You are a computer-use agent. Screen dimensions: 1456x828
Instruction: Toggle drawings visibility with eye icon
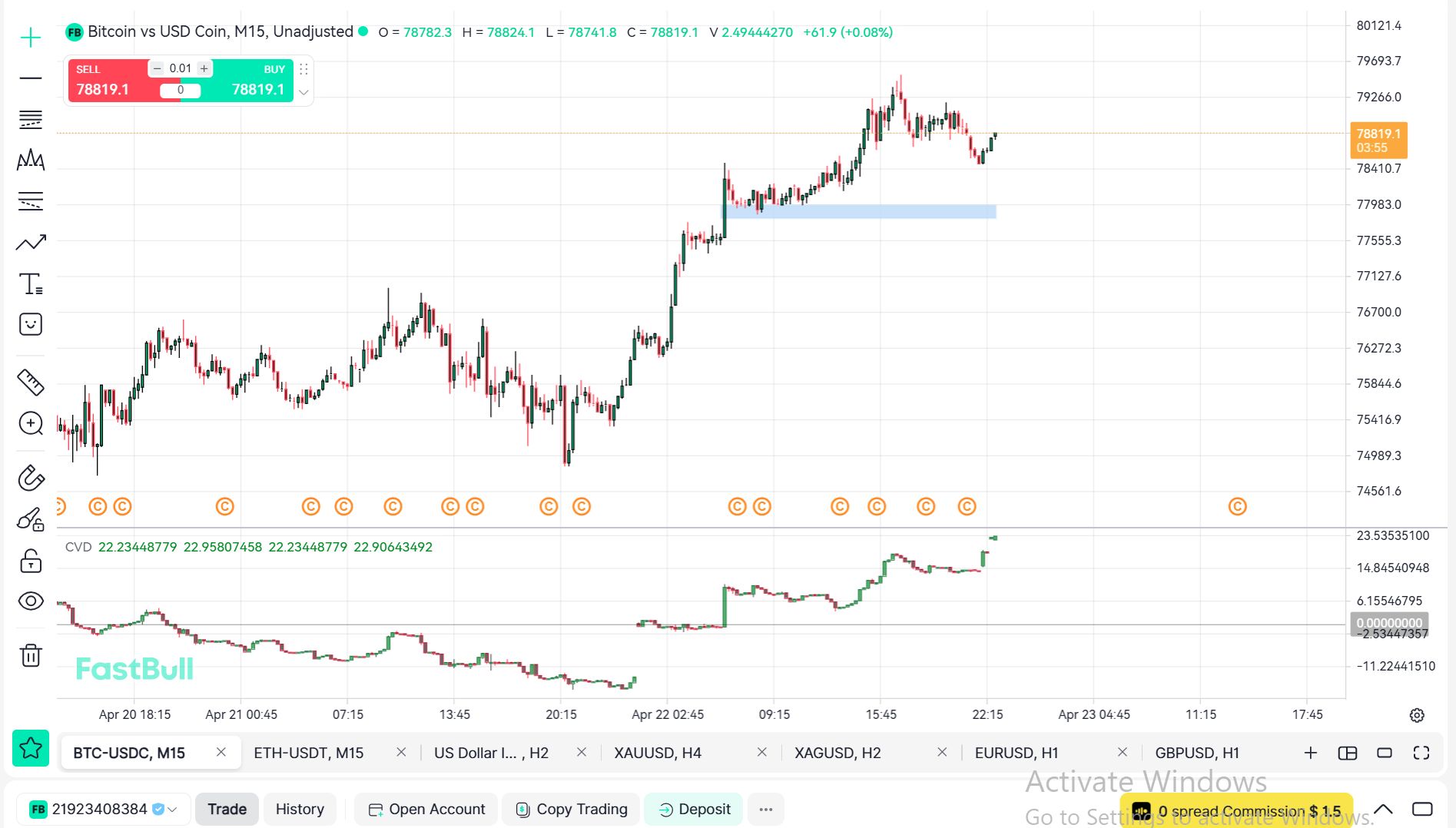(x=31, y=601)
